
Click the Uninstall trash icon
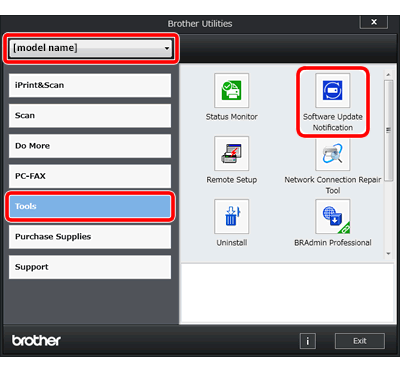click(231, 216)
